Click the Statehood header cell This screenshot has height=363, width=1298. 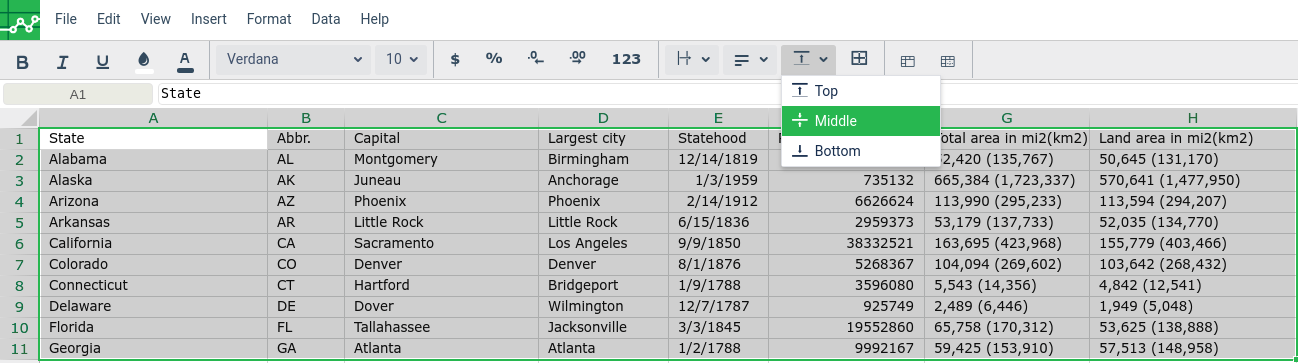click(718, 138)
